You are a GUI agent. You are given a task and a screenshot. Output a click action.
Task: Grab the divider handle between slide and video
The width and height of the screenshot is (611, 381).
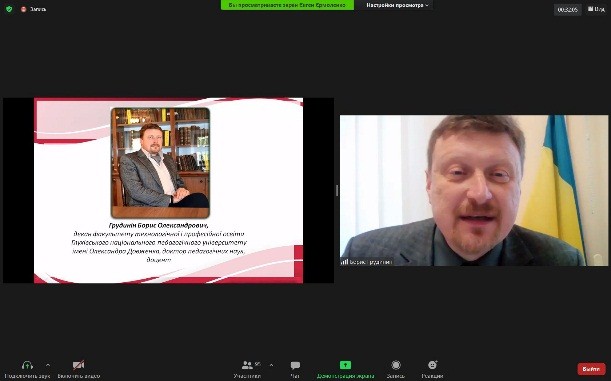coord(337,190)
